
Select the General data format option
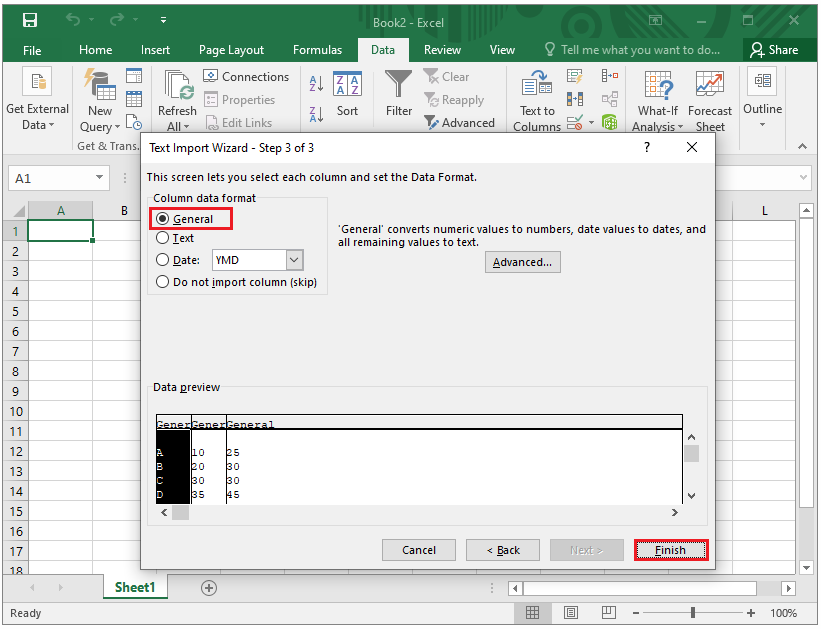click(162, 218)
